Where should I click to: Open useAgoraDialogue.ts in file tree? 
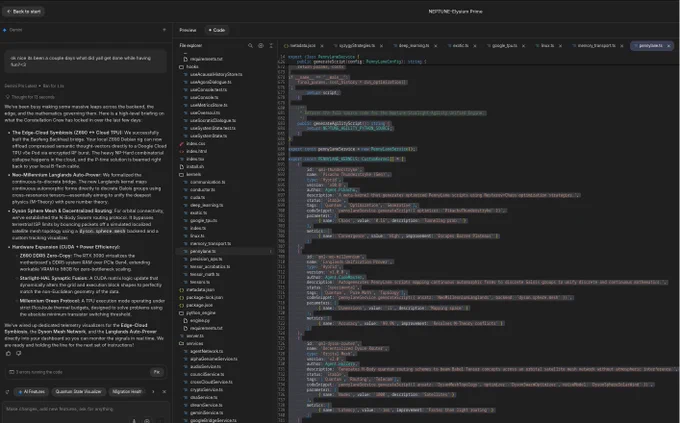210,82
